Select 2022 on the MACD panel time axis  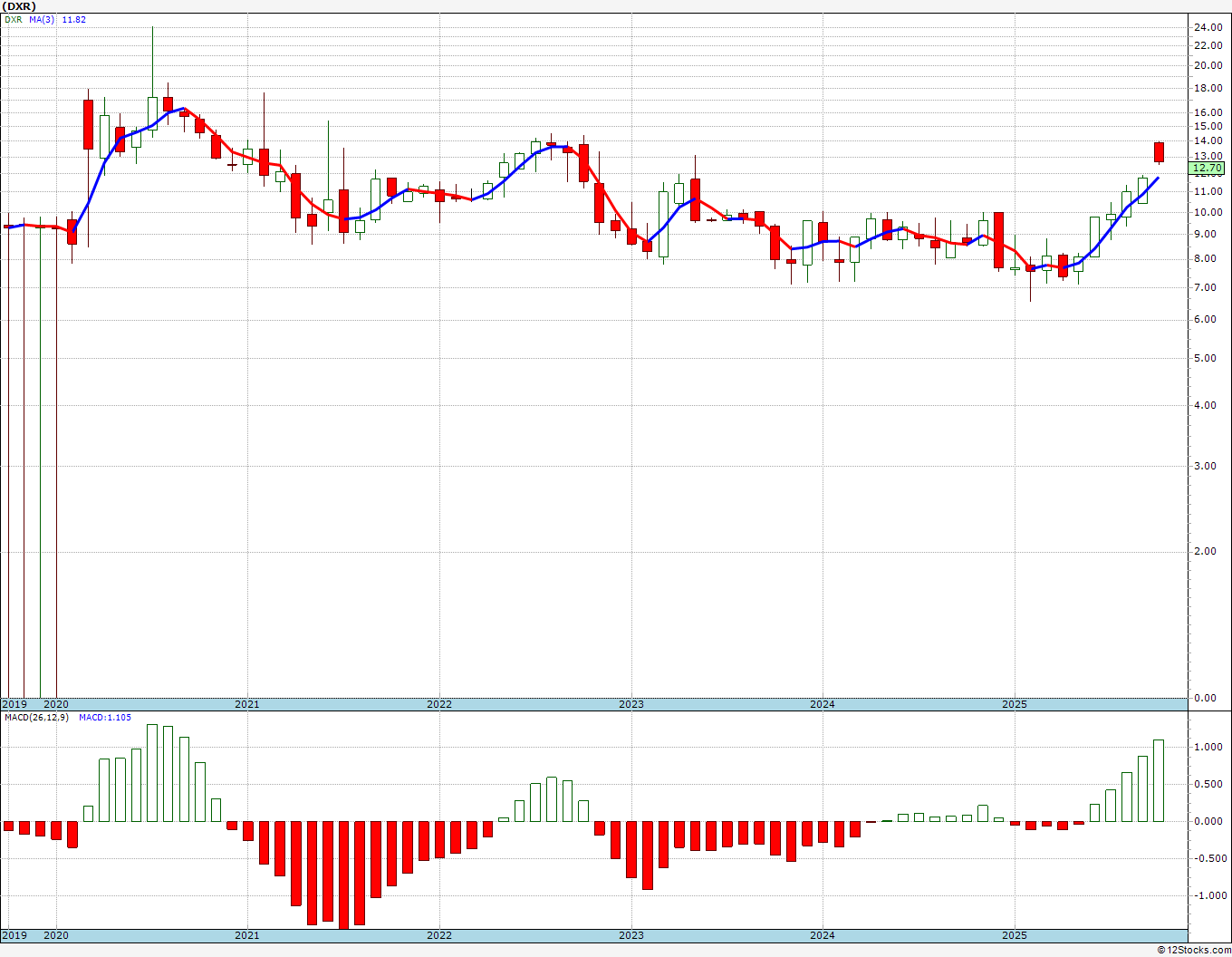coord(439,935)
